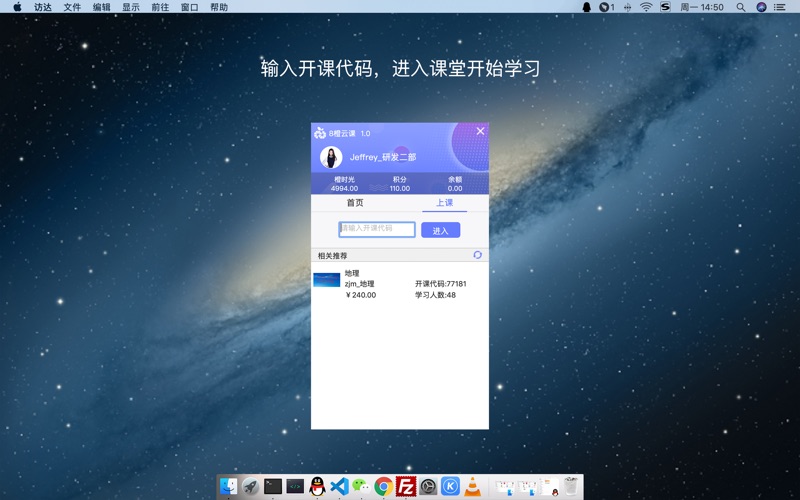Viewport: 800px width, 500px height.
Task: Open the 编辑 menu
Action: 102,7
